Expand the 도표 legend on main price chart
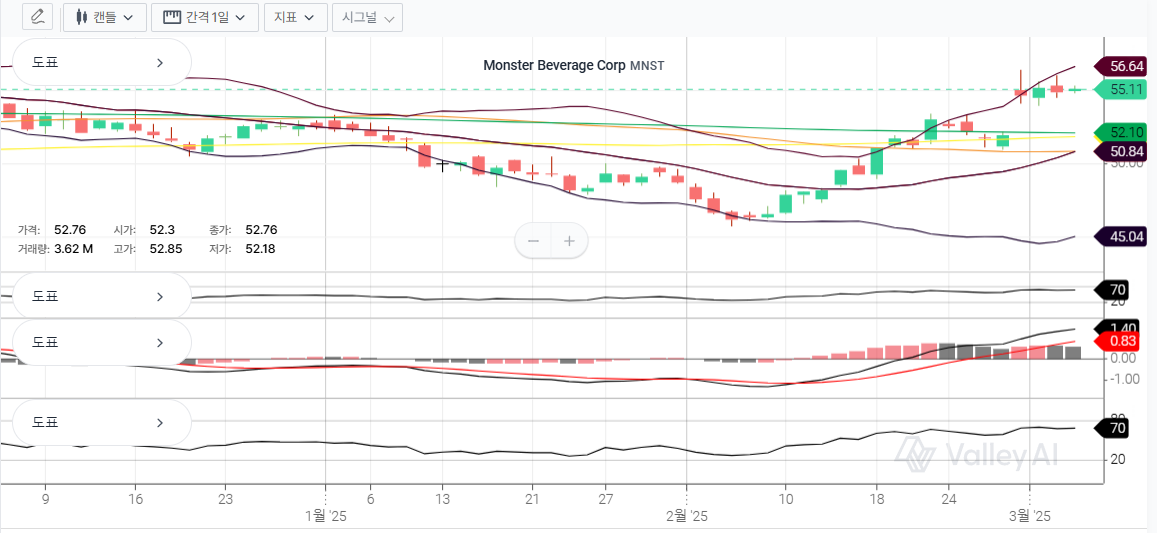 coord(100,62)
